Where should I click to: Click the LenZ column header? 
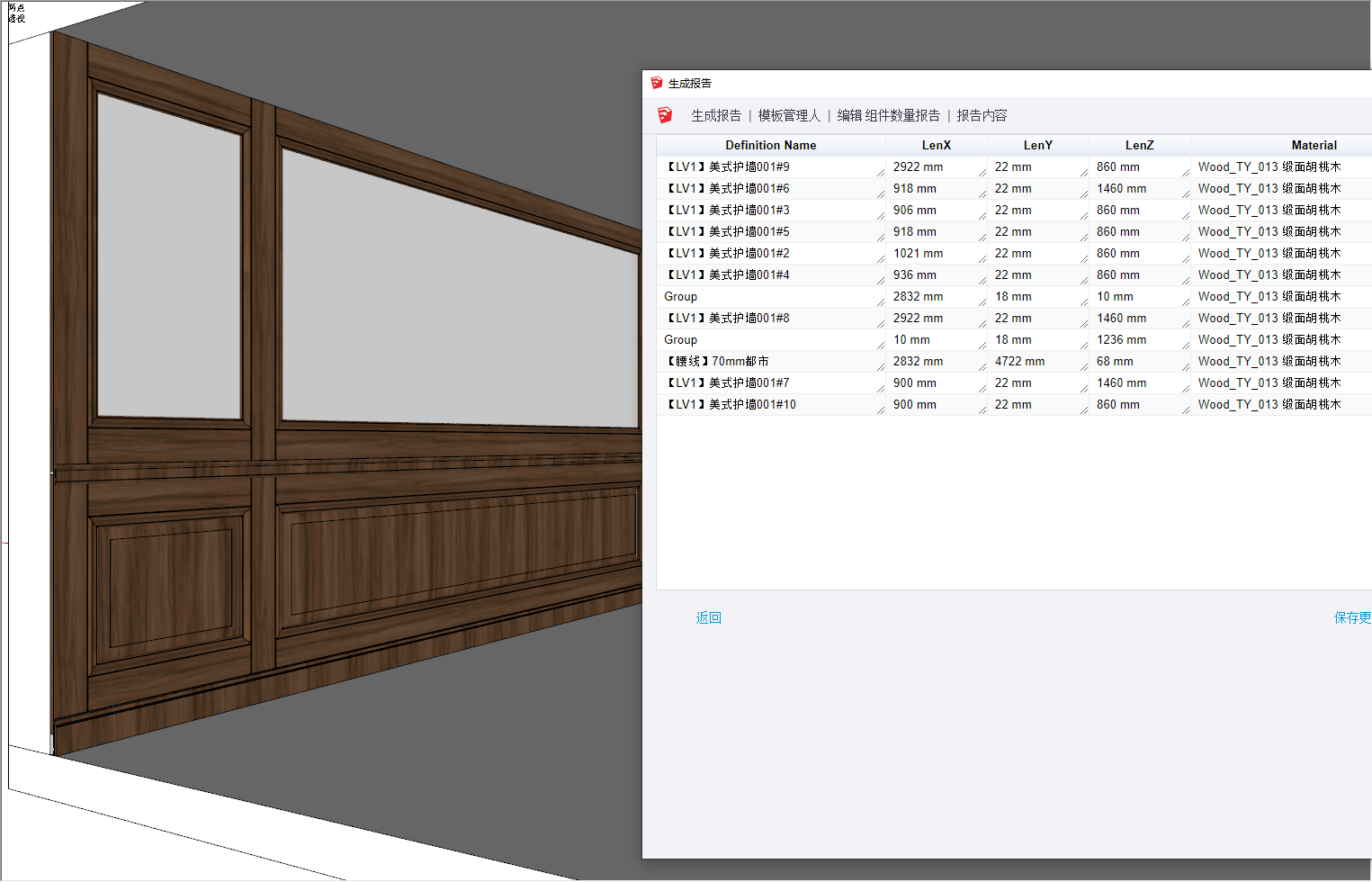pyautogui.click(x=1139, y=145)
